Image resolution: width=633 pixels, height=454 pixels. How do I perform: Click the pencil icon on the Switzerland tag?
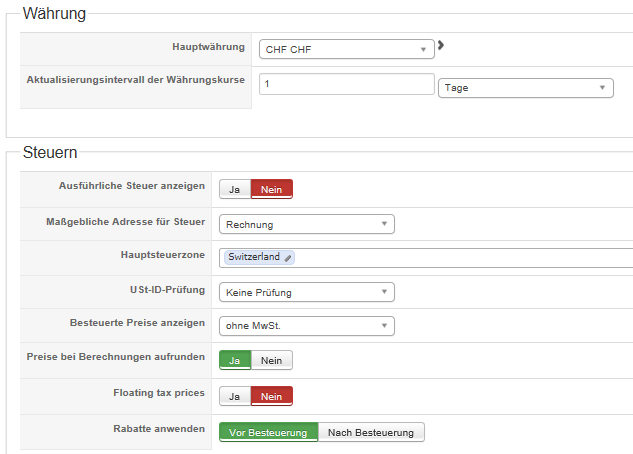[x=288, y=258]
